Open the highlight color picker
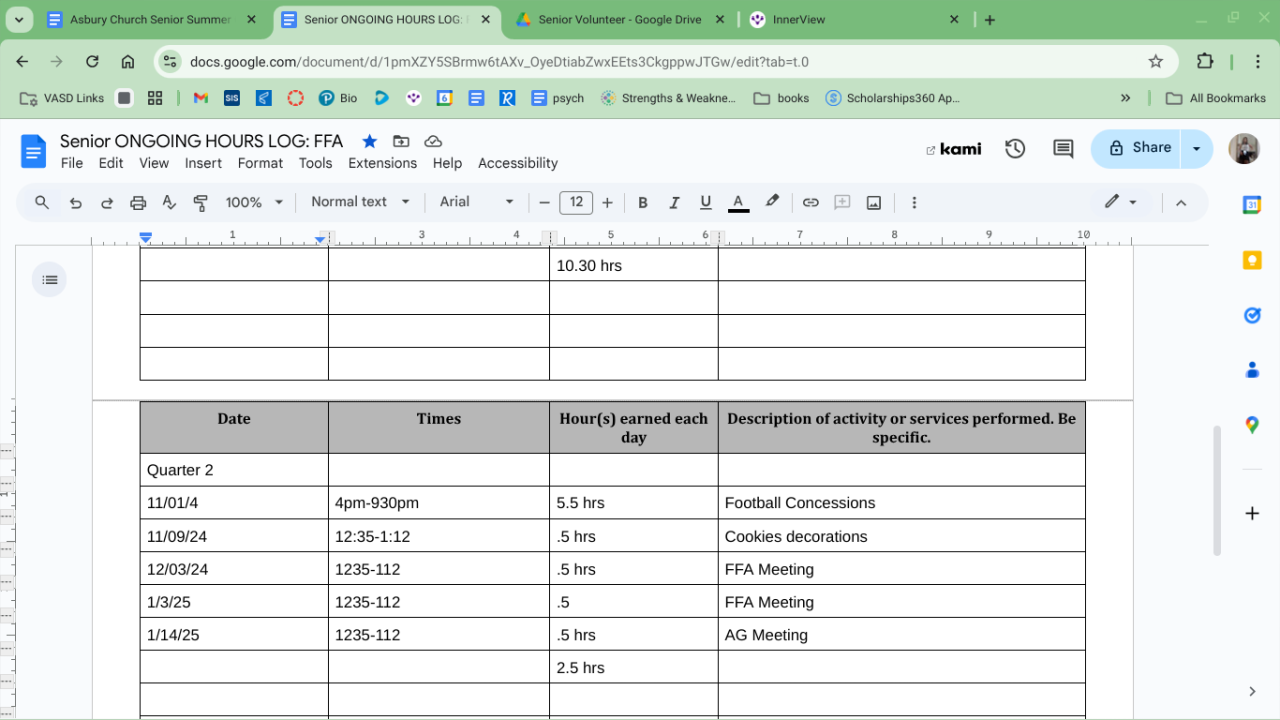The height and width of the screenshot is (720, 1280). 772,202
